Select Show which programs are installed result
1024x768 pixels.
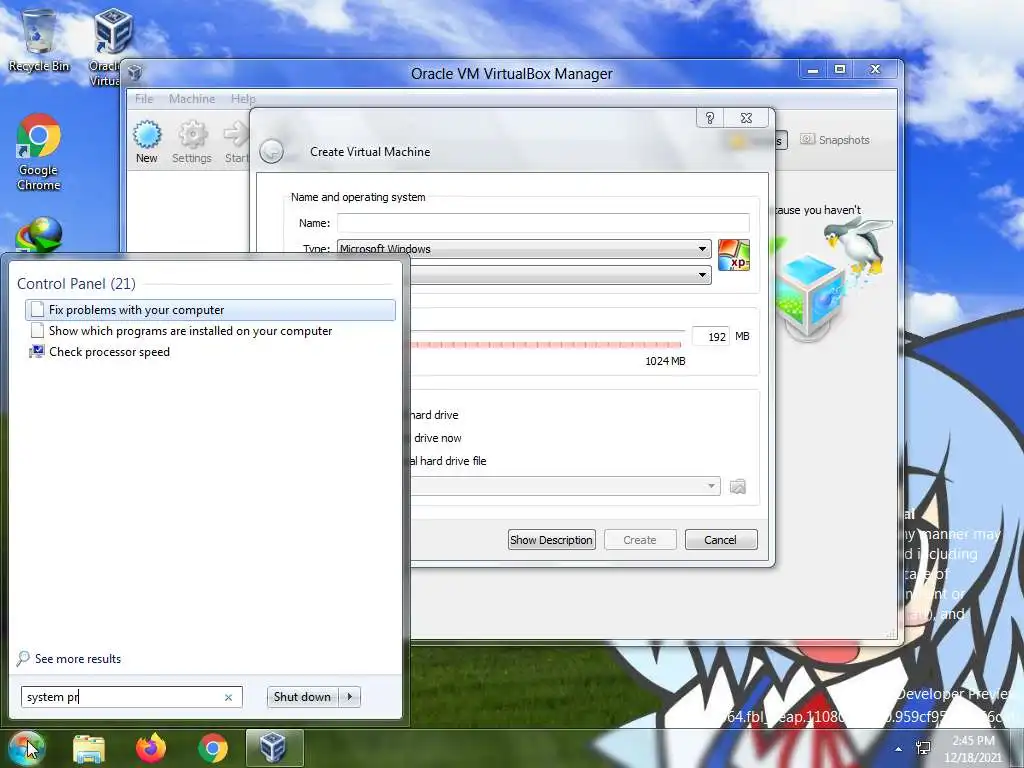pyautogui.click(x=210, y=331)
